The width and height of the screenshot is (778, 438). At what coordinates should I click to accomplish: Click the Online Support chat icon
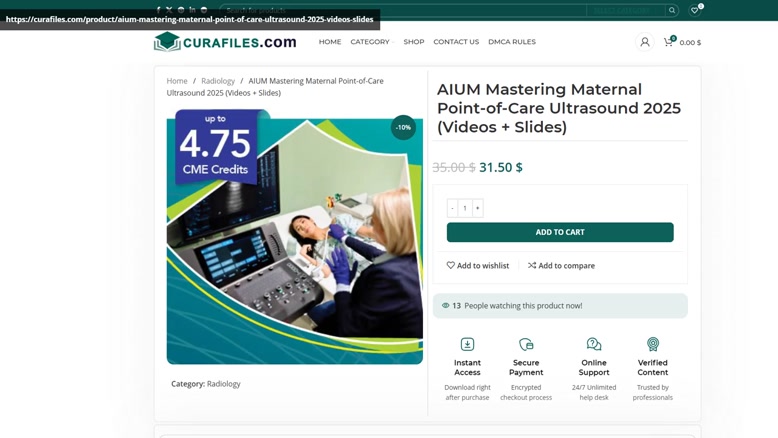click(x=594, y=344)
